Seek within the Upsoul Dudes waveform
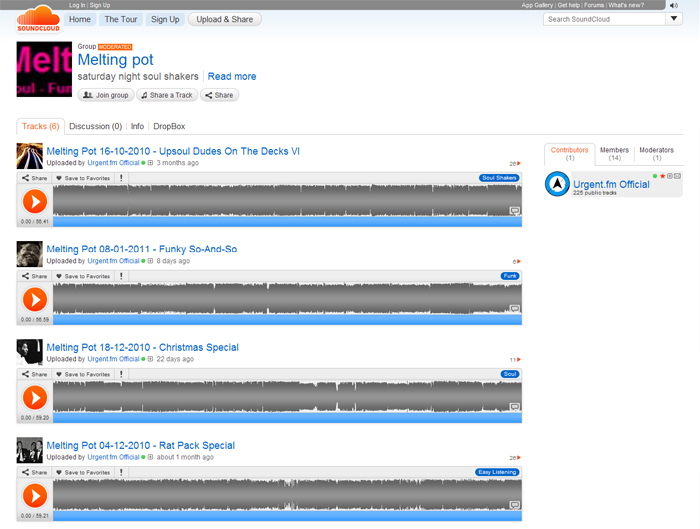This screenshot has height=529, width=700. 288,201
